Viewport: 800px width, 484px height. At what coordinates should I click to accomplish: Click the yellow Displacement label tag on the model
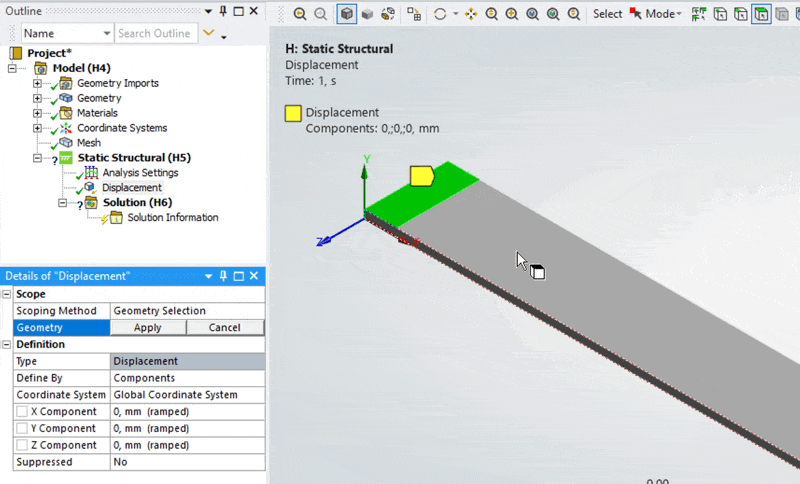[422, 176]
